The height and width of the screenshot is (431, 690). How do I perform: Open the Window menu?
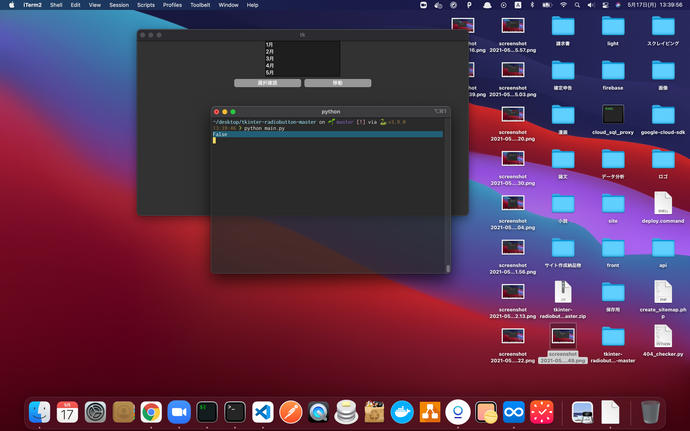tap(228, 5)
